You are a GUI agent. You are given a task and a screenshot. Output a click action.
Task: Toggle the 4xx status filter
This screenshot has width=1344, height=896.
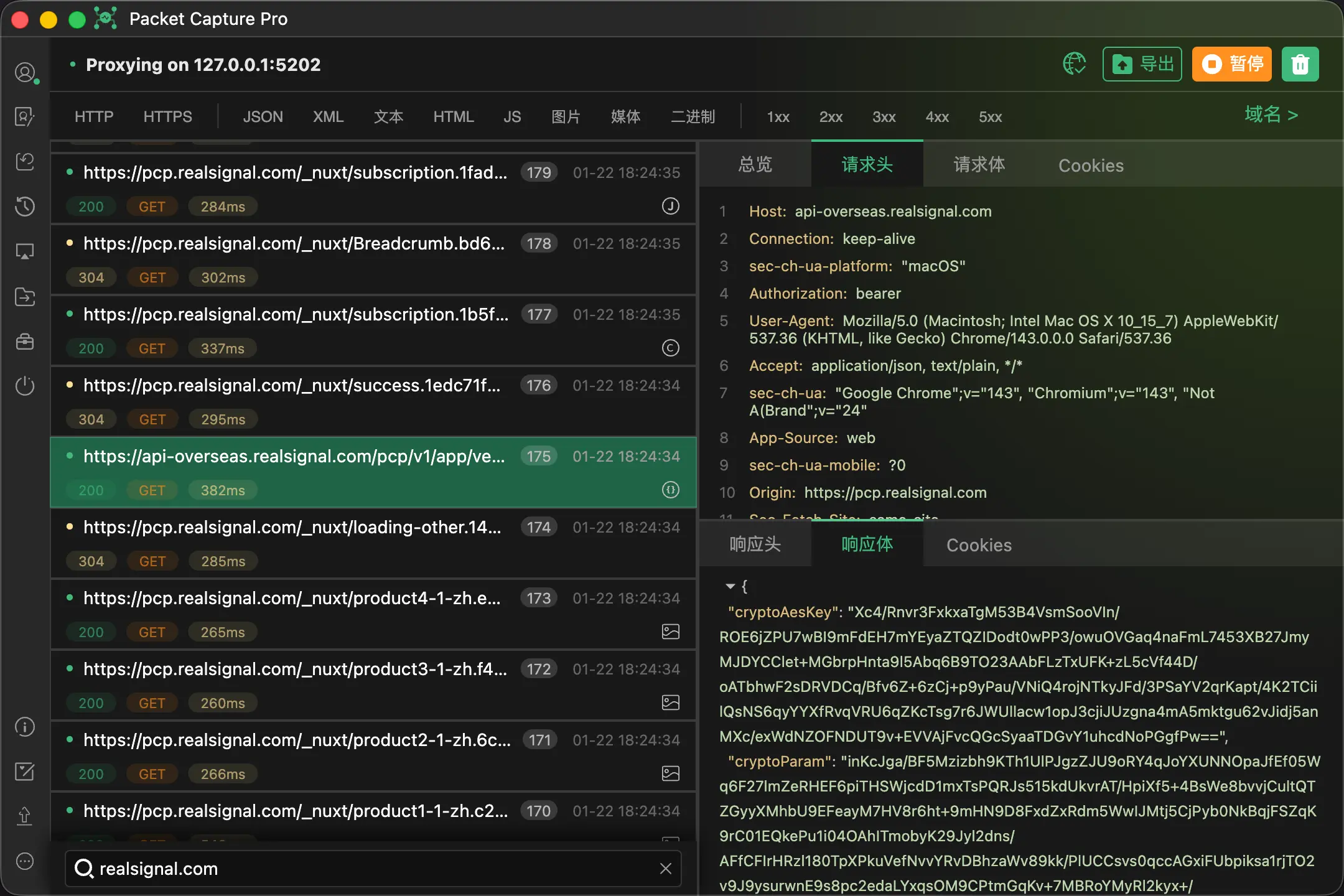[x=937, y=116]
